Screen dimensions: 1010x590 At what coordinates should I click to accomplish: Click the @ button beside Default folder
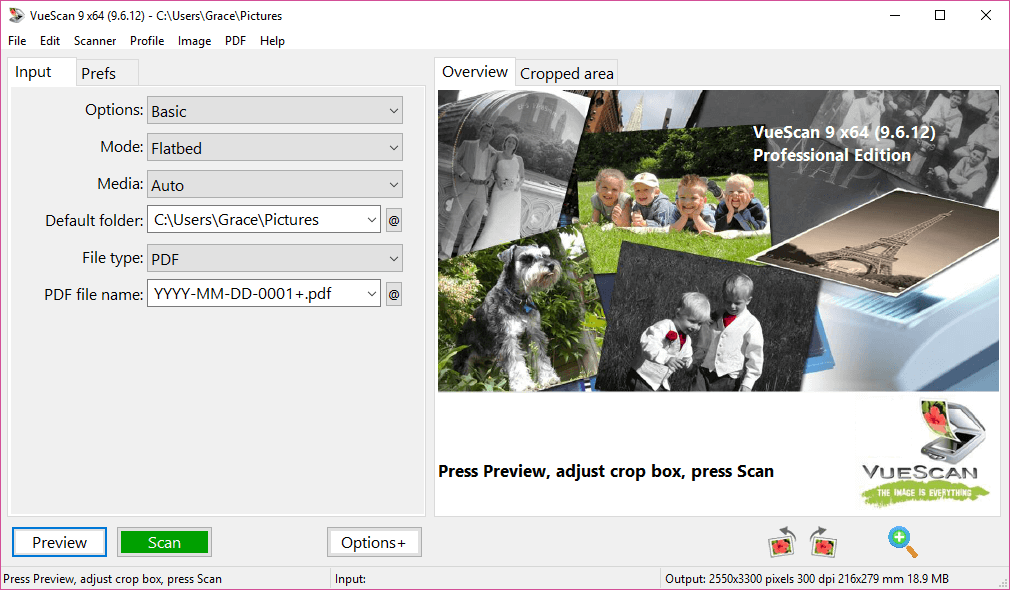(394, 220)
